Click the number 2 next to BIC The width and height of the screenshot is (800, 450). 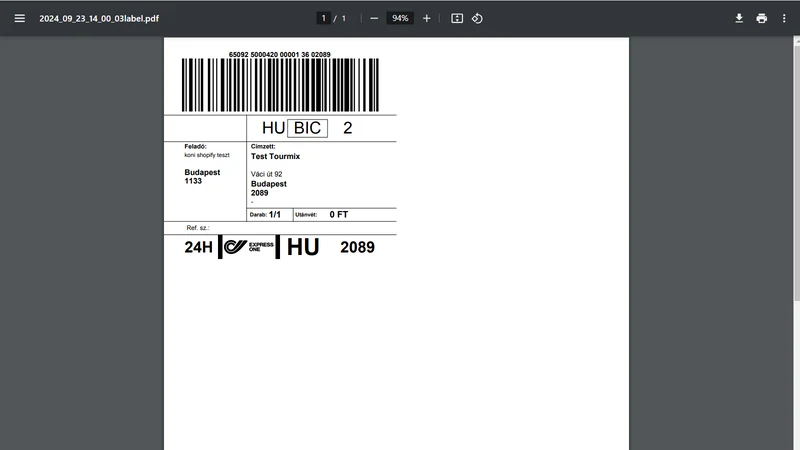click(x=347, y=128)
